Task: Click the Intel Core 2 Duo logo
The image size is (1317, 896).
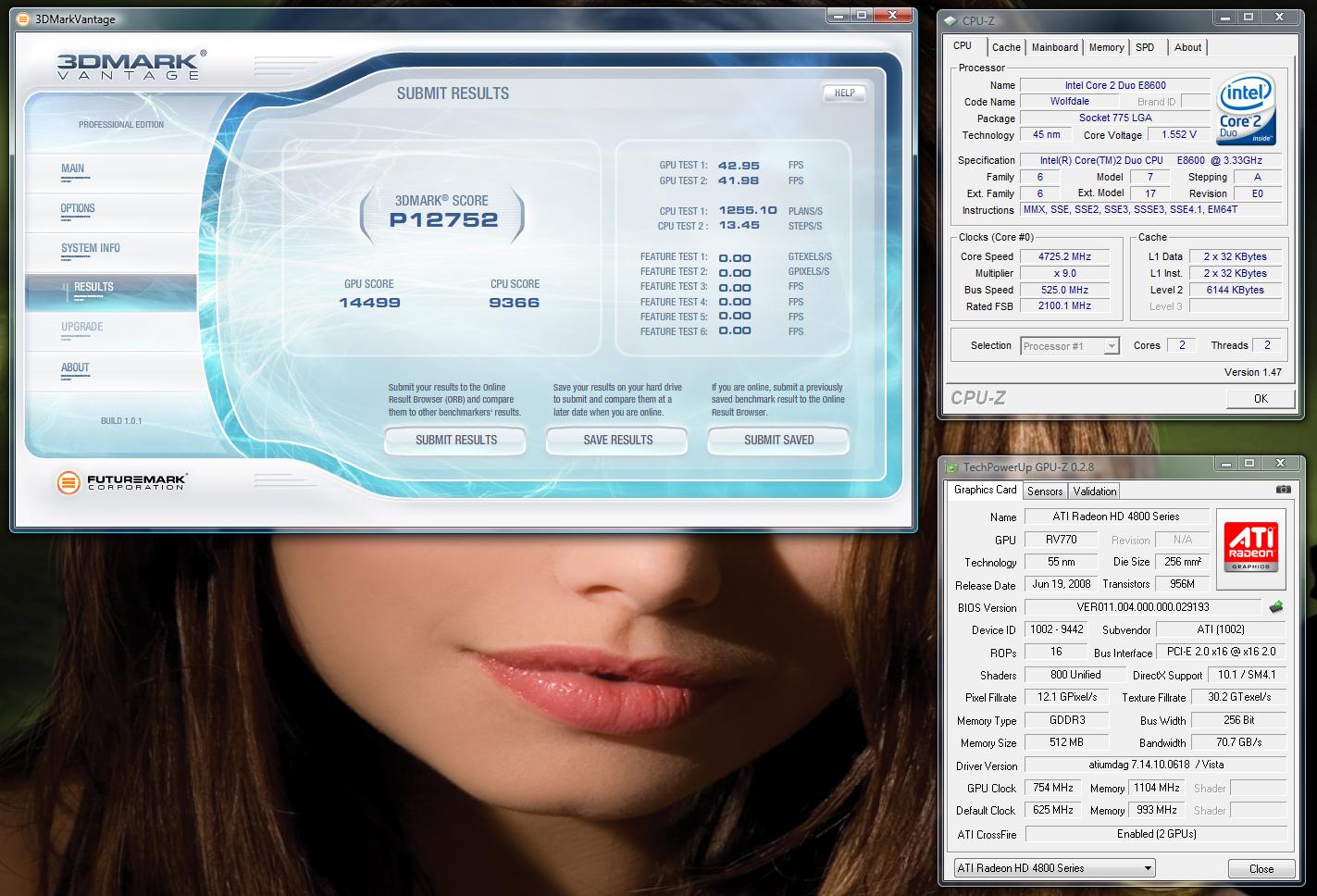Action: click(x=1247, y=109)
